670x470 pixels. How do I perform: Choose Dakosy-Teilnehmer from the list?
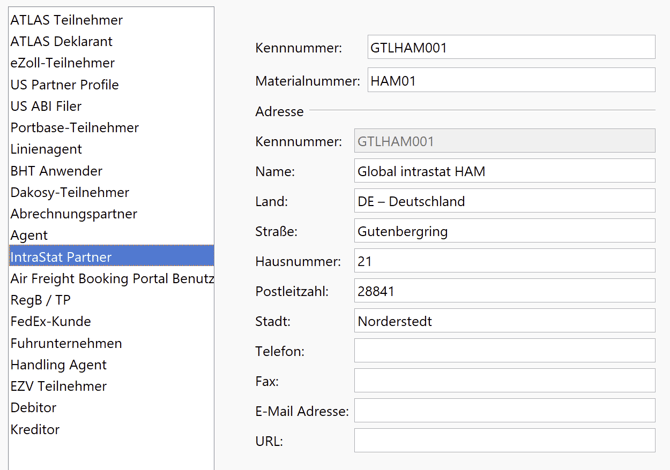[x=69, y=192]
